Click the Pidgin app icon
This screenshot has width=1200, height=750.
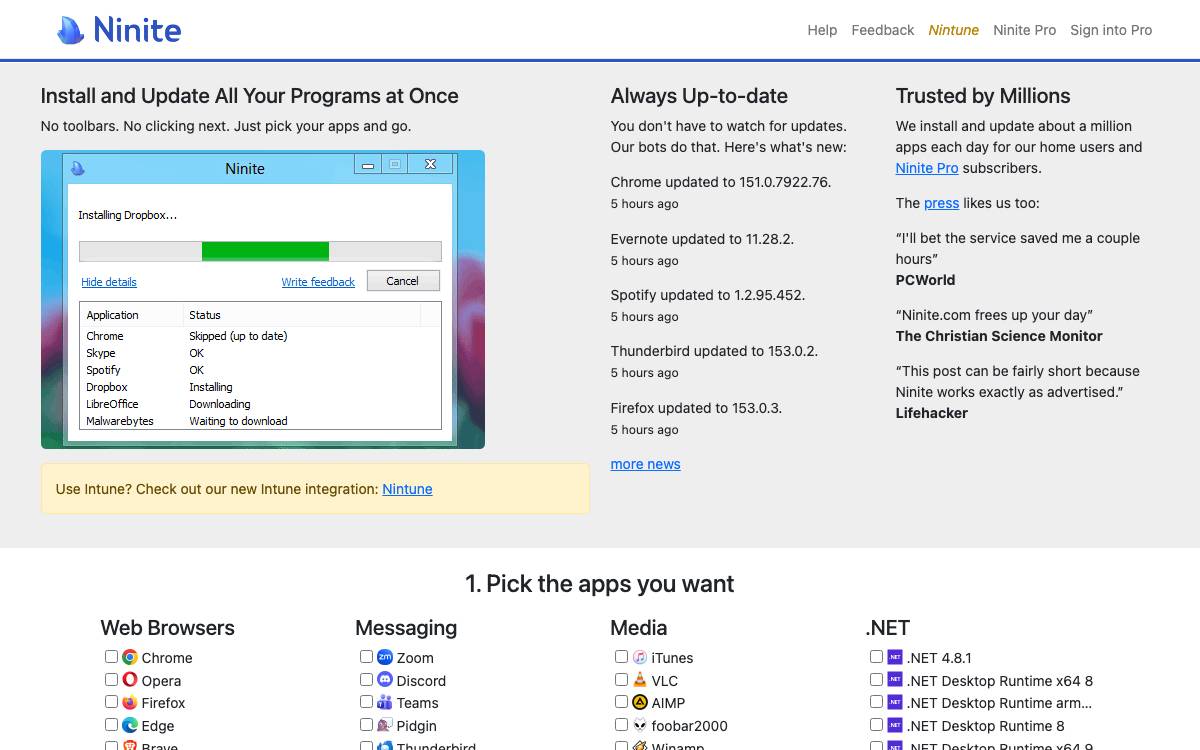(x=385, y=725)
